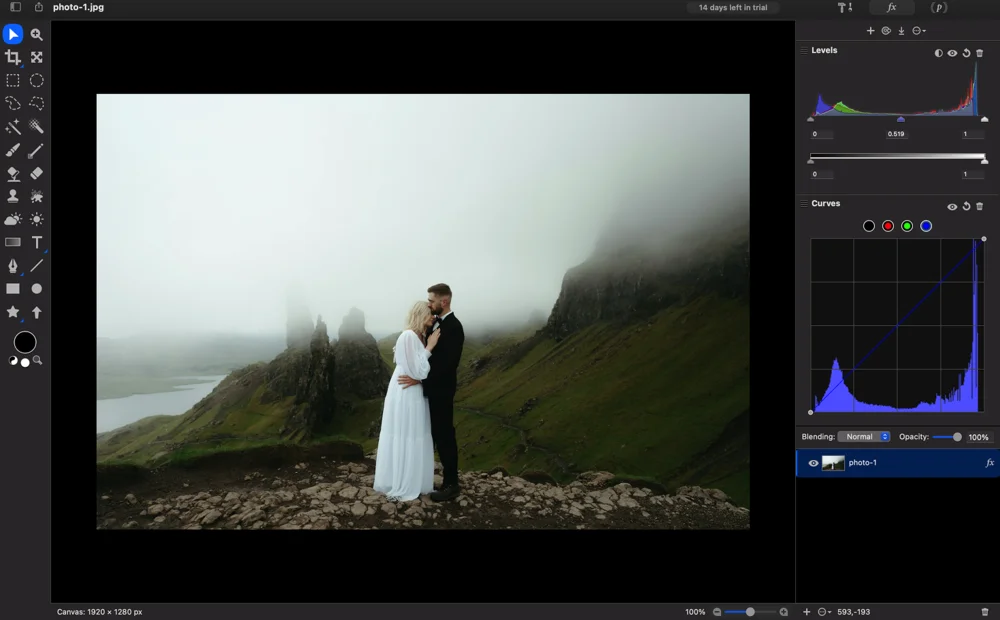Select the black composite curves channel

coord(869,226)
